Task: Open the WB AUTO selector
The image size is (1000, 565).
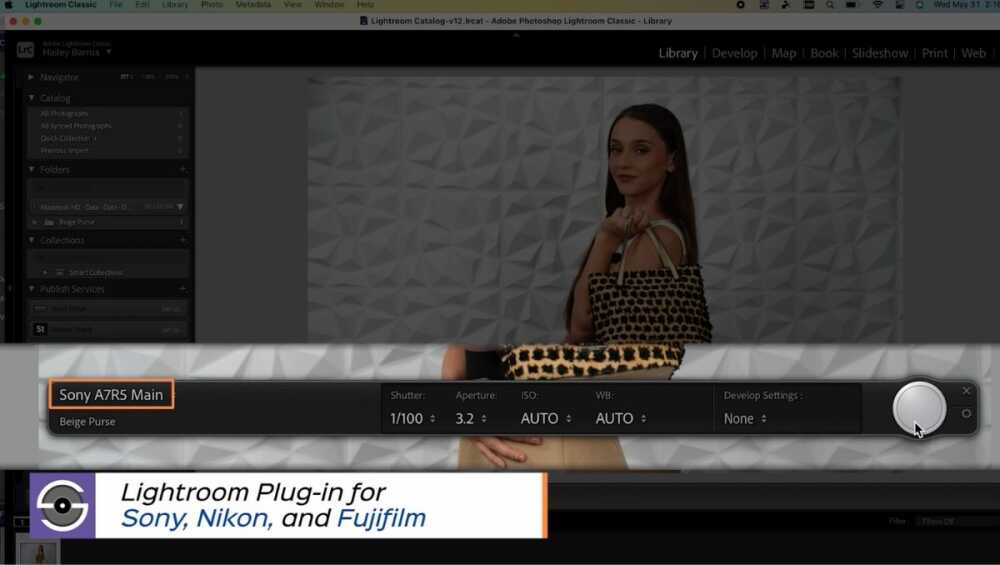Action: (621, 418)
